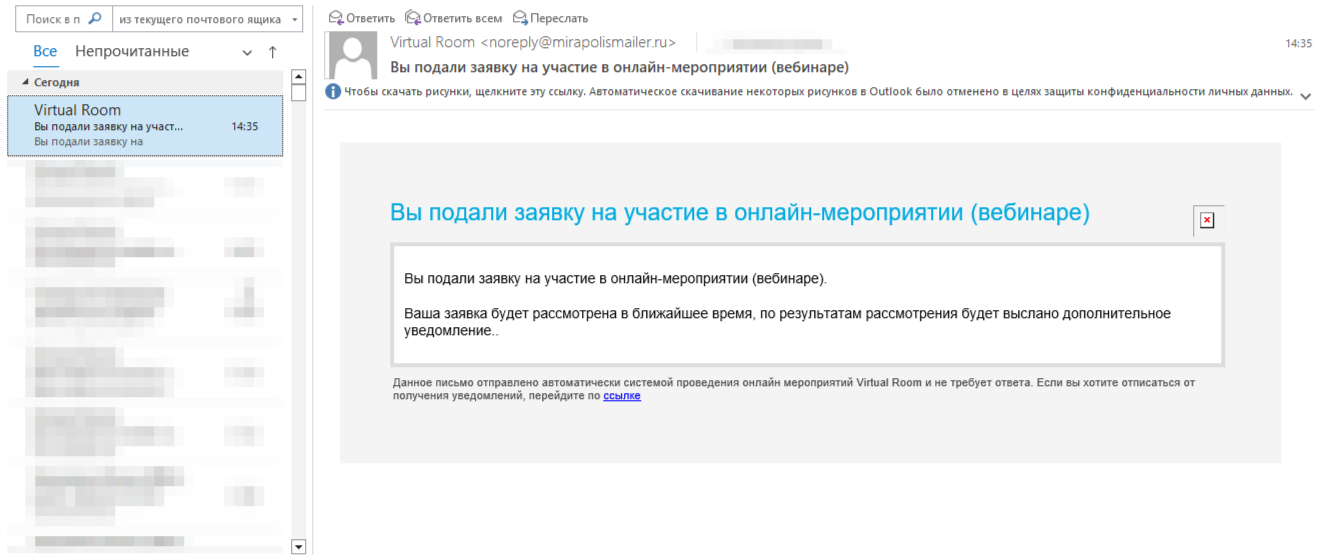1321x557 pixels.
Task: Switch to the Все tab
Action: coord(45,51)
